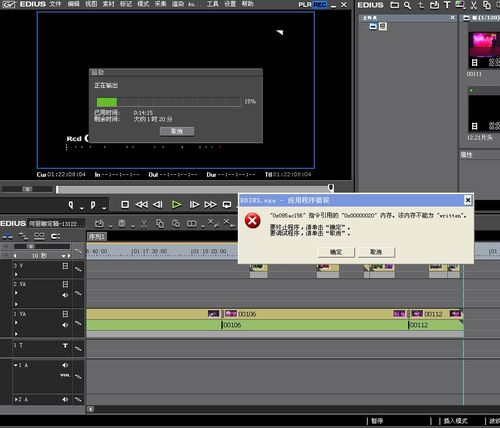Toggle the ripple mode icon
This screenshot has width=500, height=428.
tap(23, 236)
